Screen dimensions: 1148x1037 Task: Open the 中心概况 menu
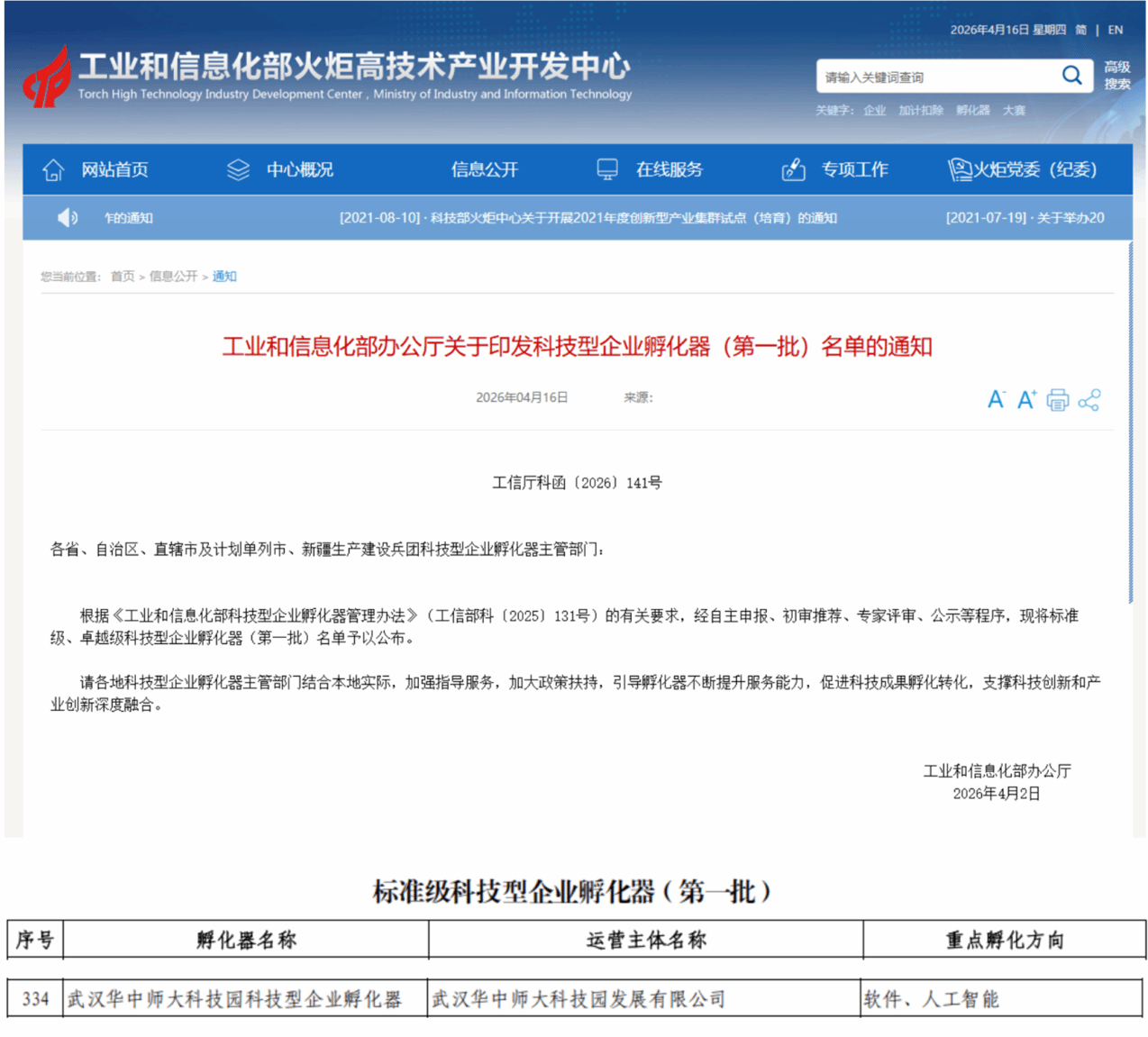[299, 169]
